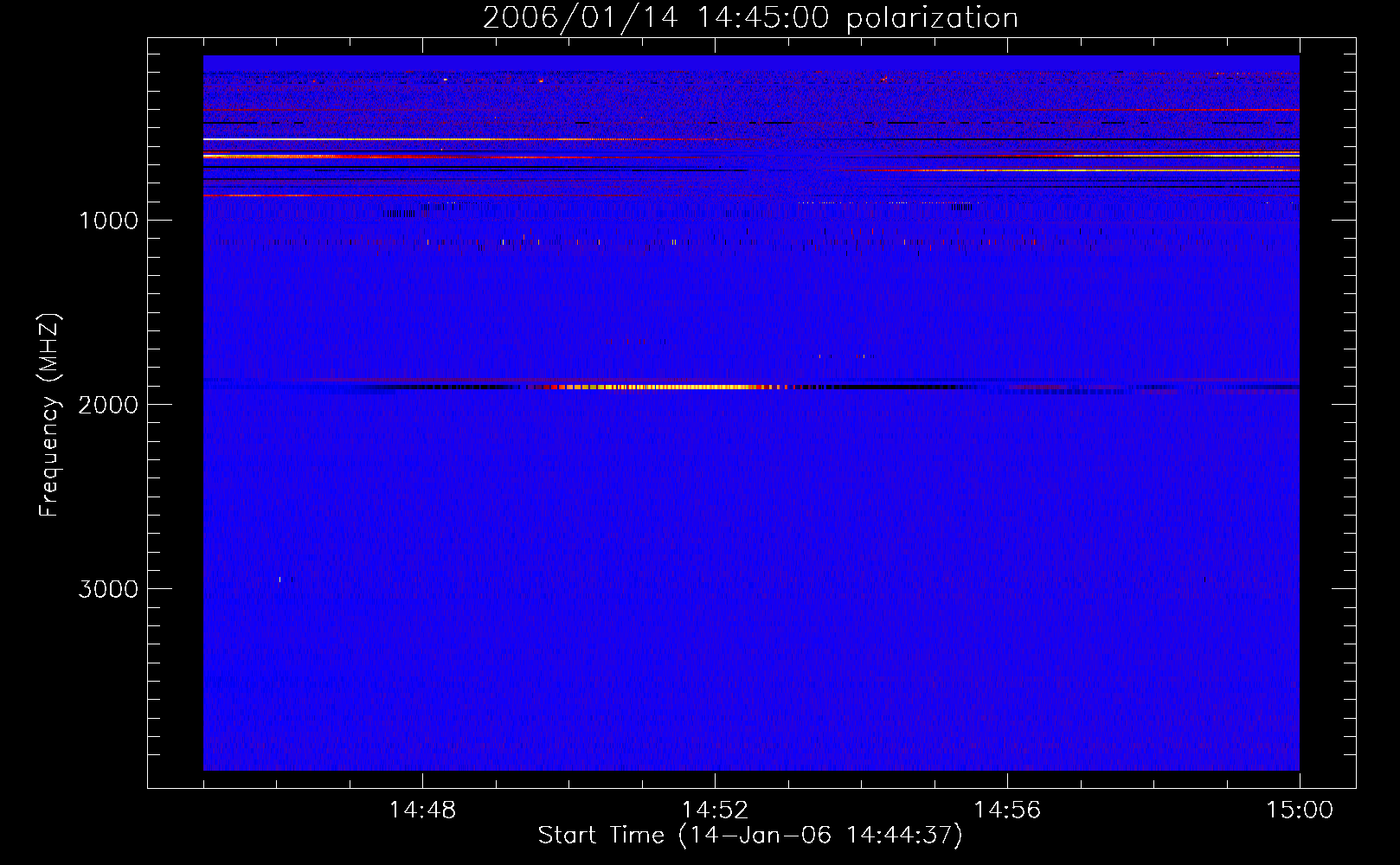Click the 14:48 time axis label

tap(422, 811)
